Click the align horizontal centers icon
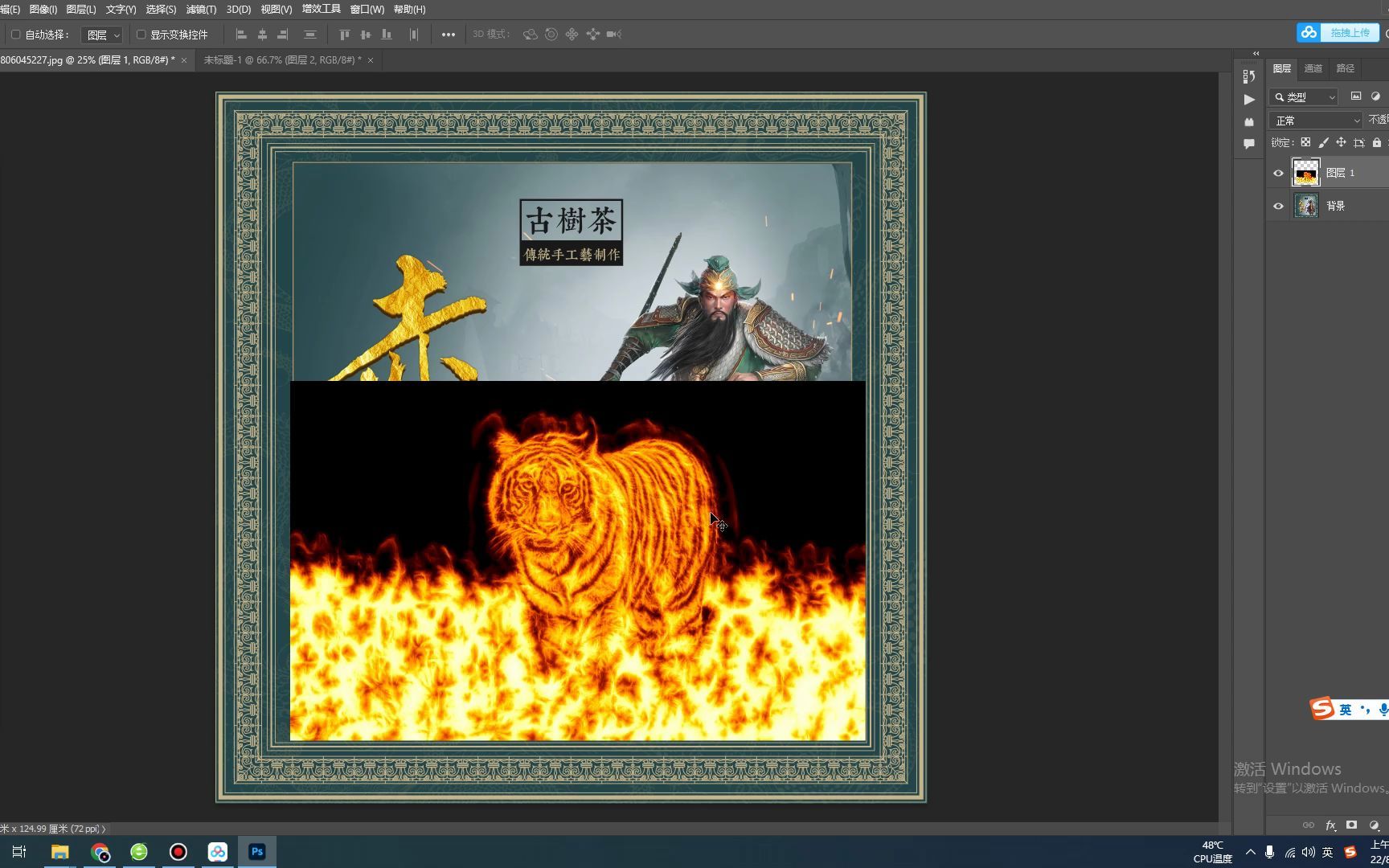1389x868 pixels. tap(262, 35)
